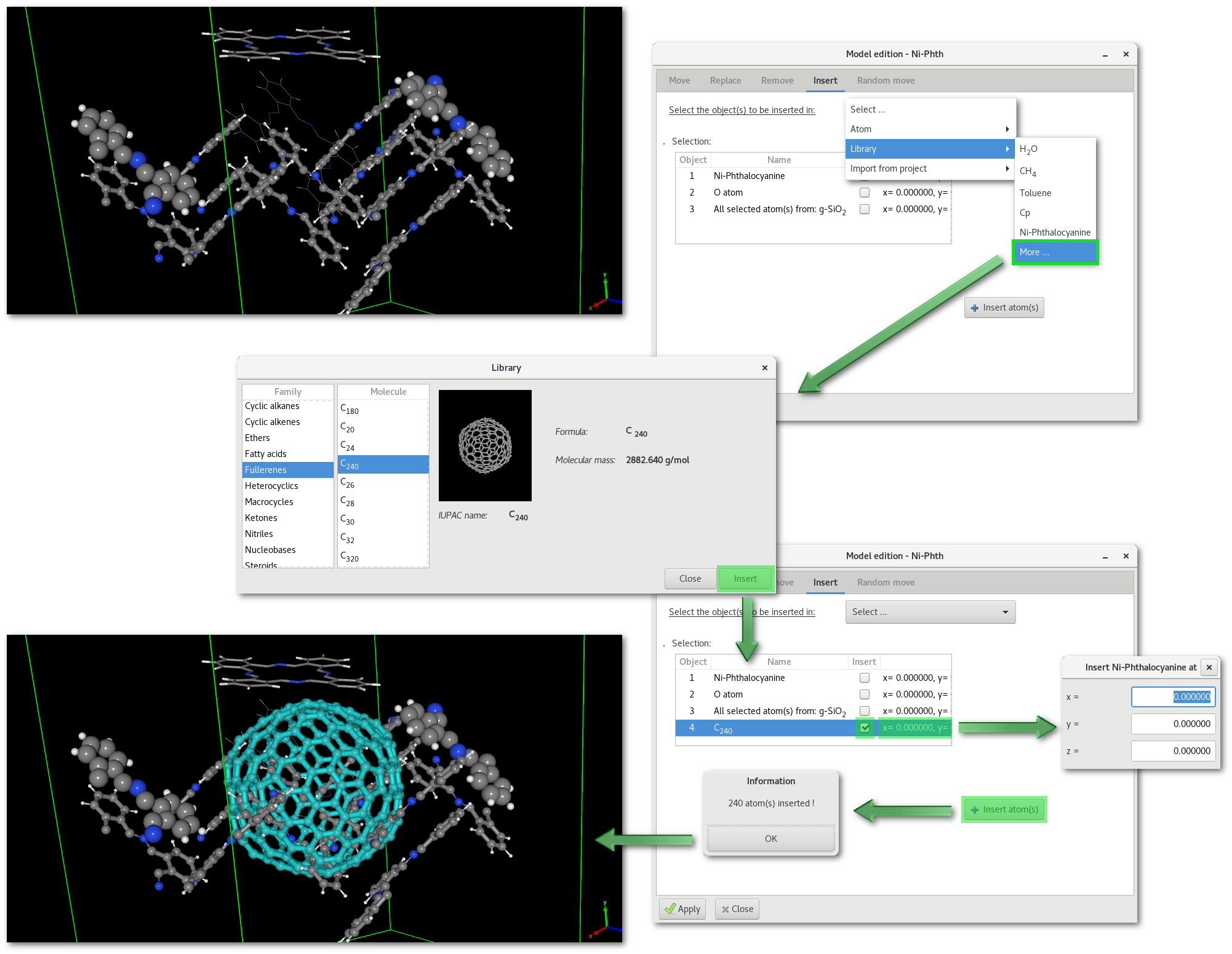Uncheck the C240 insert checkbox
Viewport: 1232px width, 954px height.
tap(865, 728)
